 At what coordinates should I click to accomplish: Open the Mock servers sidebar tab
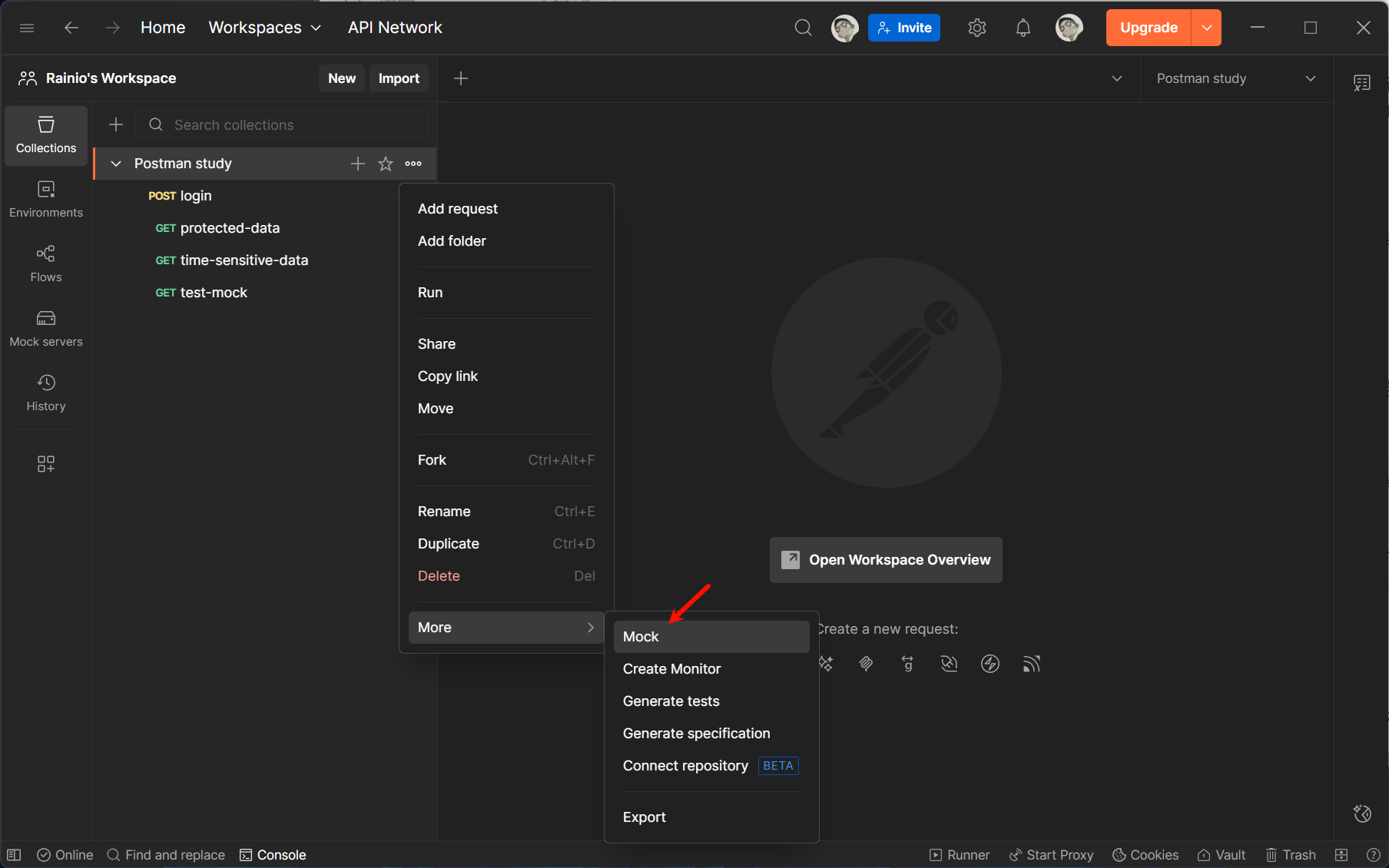pyautogui.click(x=46, y=329)
